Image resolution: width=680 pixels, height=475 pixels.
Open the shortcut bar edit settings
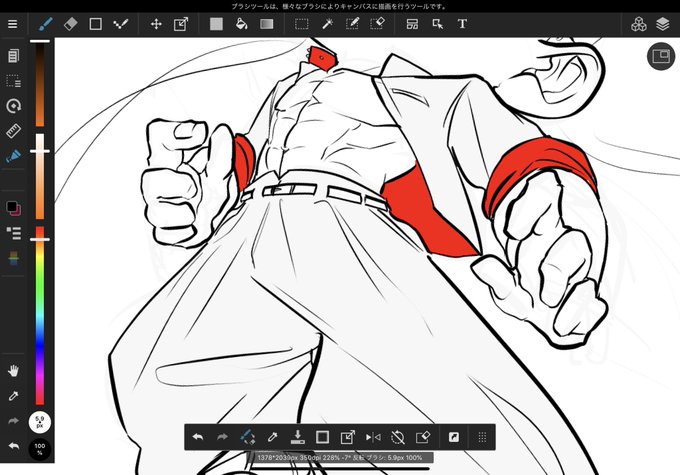pos(454,437)
